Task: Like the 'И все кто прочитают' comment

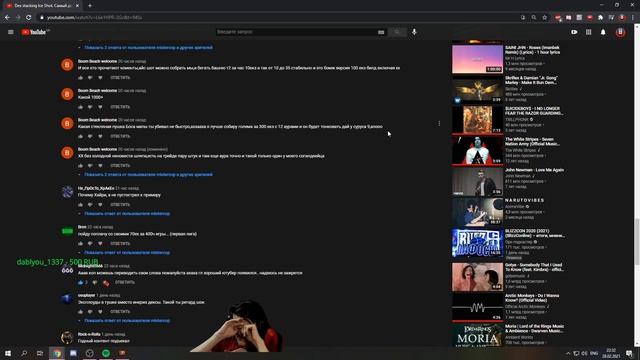Action: [x=80, y=78]
